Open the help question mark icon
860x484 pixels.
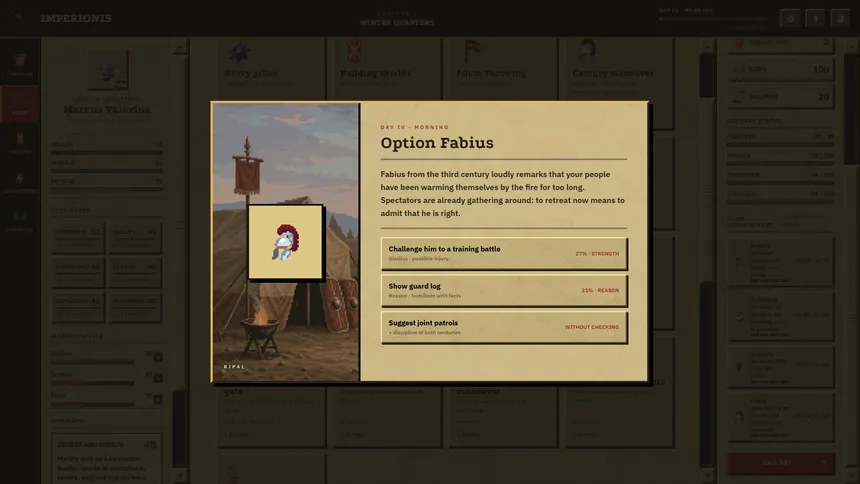point(816,19)
